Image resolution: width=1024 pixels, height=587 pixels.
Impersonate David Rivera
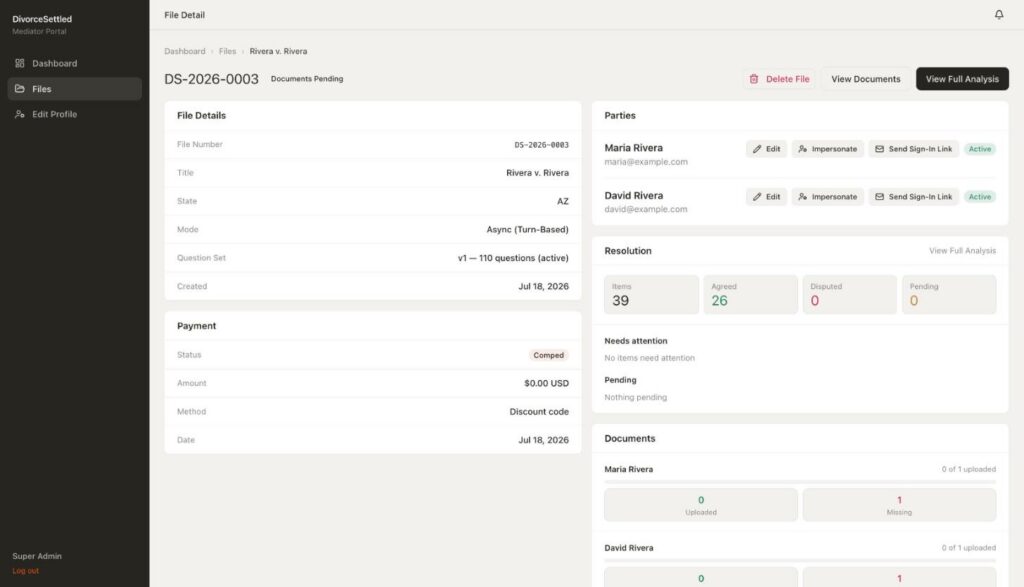tap(827, 197)
